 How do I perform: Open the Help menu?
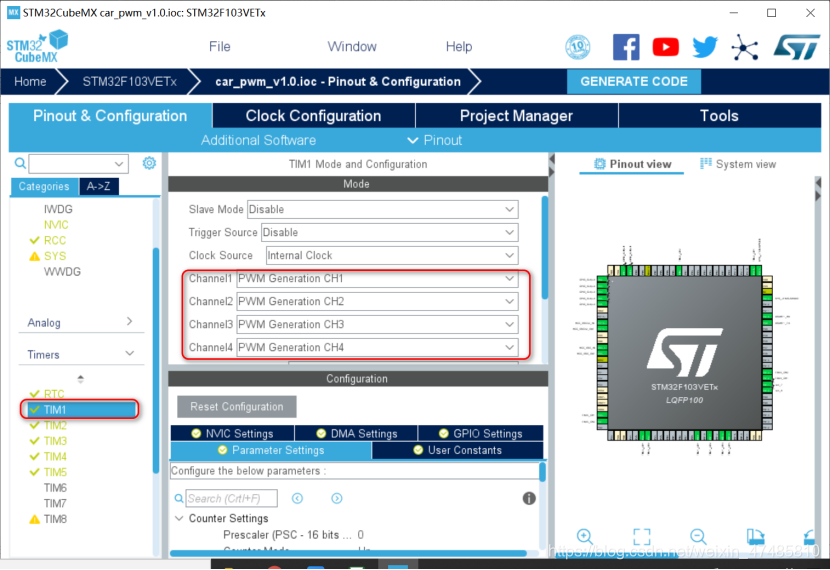tap(458, 47)
